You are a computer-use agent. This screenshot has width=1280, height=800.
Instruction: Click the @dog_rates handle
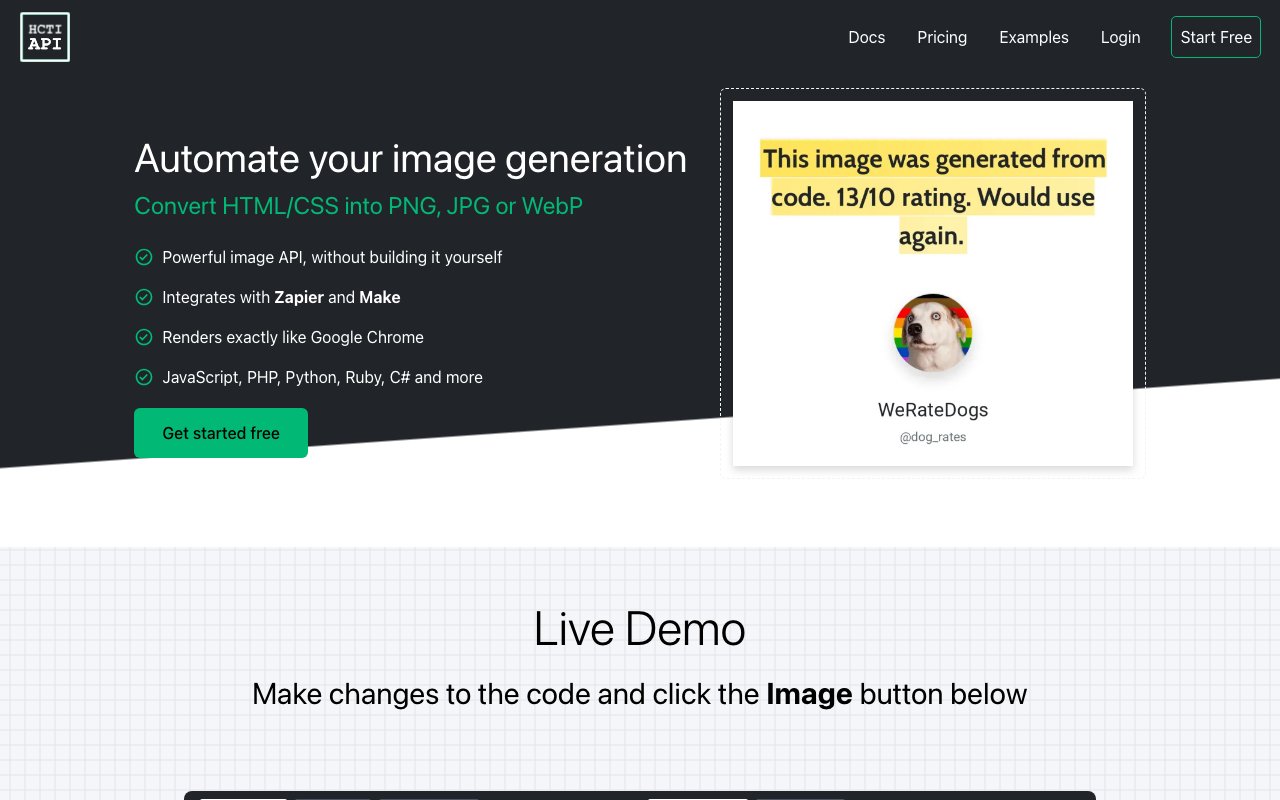[933, 437]
